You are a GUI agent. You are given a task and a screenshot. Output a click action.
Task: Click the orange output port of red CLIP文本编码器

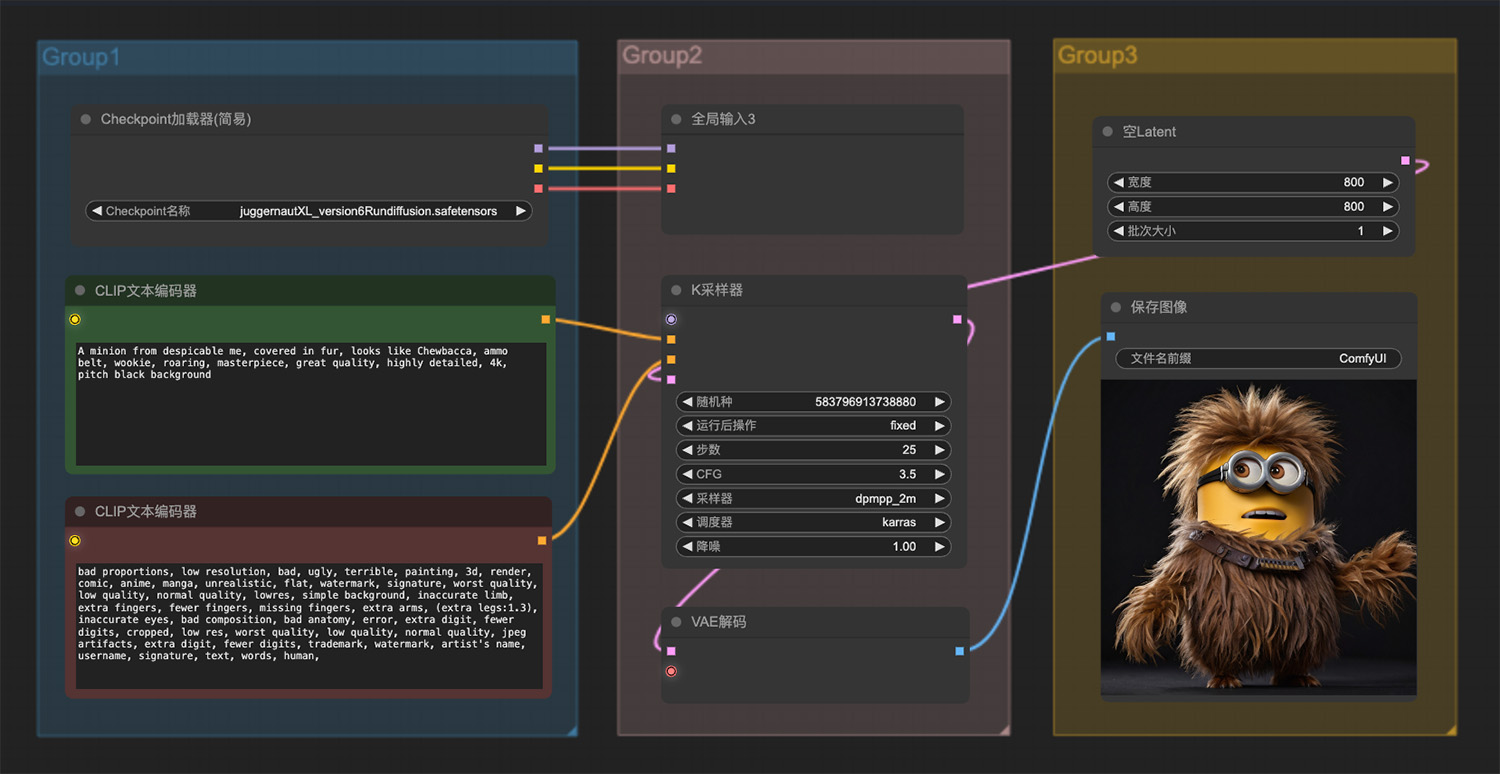click(542, 541)
